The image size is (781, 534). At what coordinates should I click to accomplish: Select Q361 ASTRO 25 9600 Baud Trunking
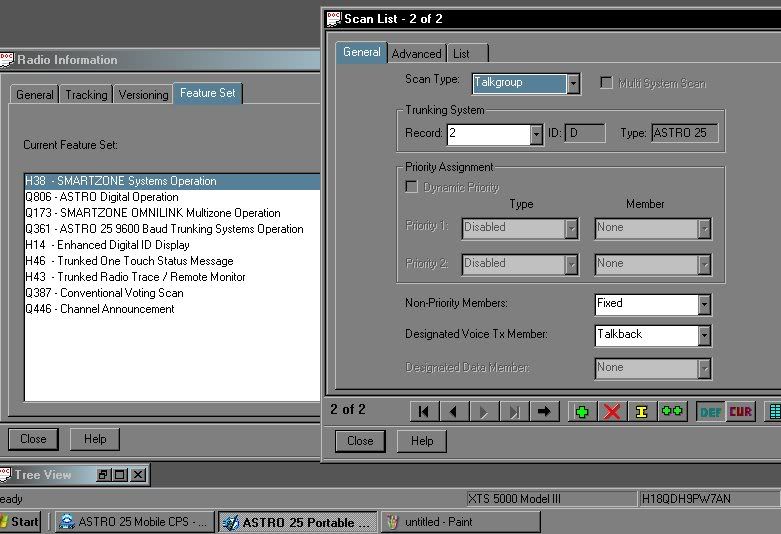(172, 229)
